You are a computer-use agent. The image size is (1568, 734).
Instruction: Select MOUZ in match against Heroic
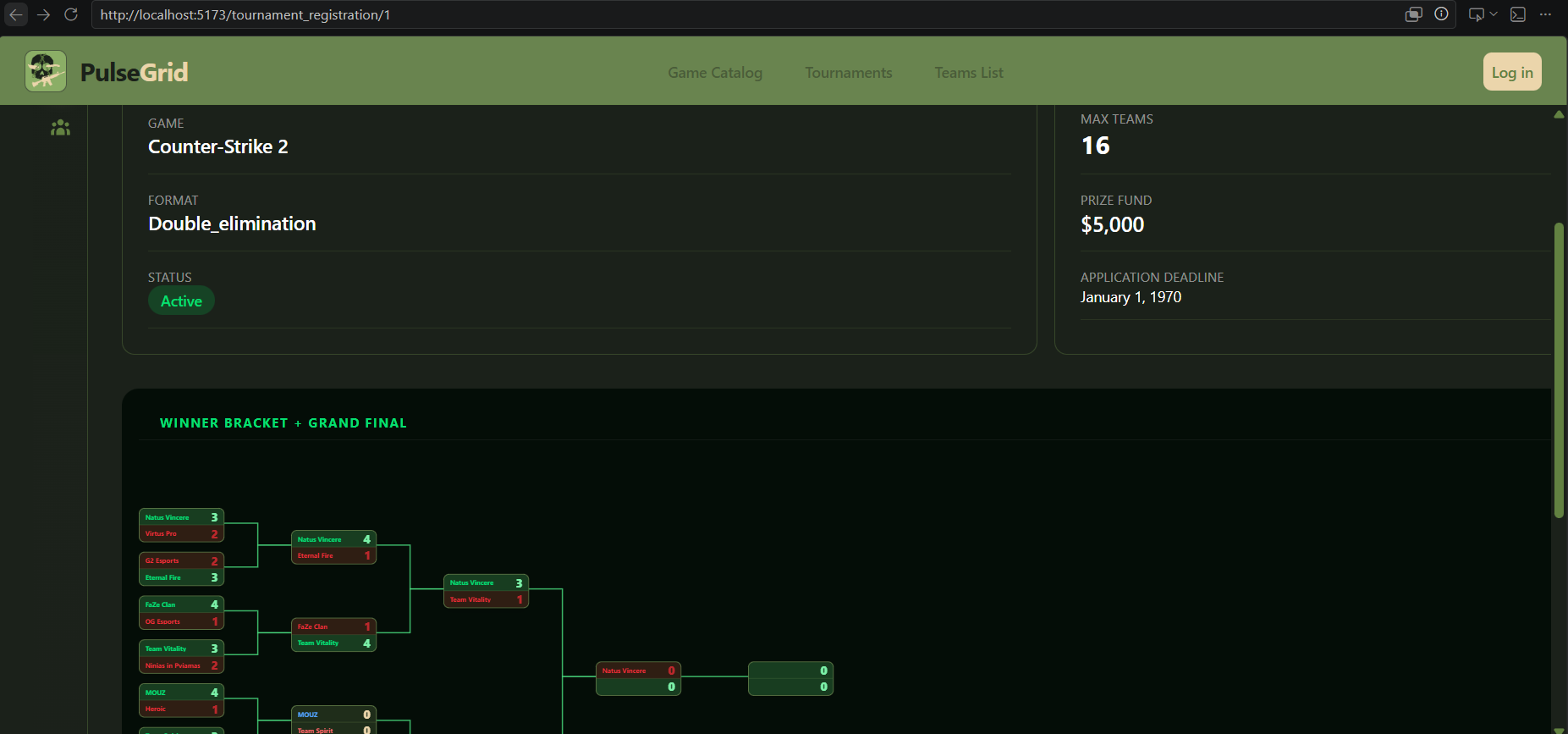(x=181, y=693)
